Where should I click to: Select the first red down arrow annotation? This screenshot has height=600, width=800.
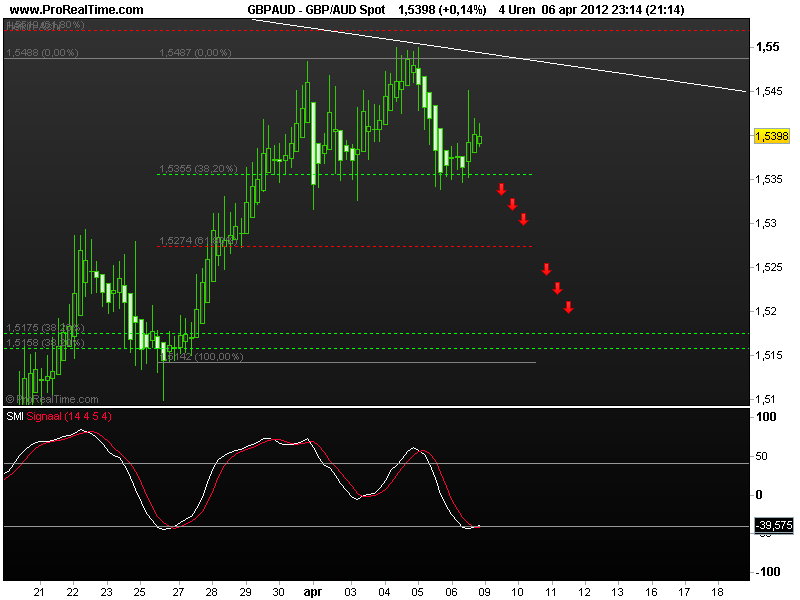click(x=500, y=187)
